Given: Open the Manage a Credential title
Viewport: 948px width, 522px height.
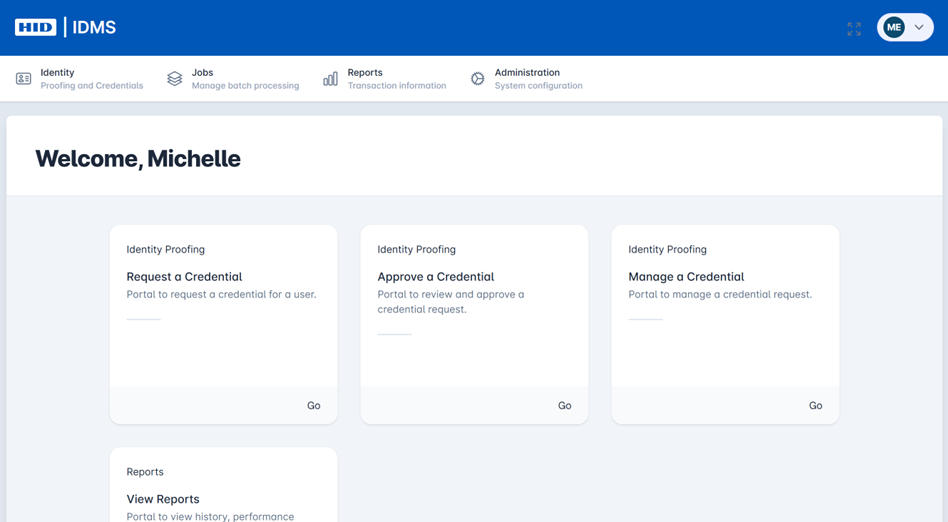Looking at the screenshot, I should point(686,276).
